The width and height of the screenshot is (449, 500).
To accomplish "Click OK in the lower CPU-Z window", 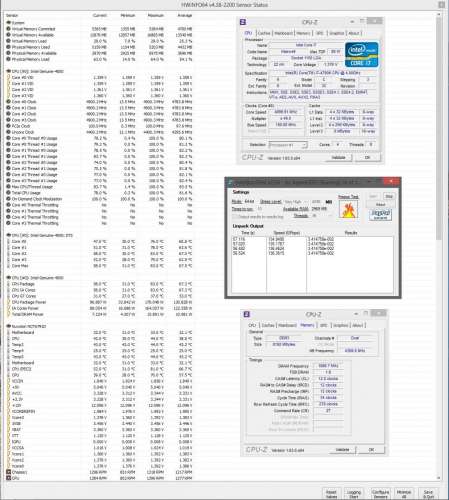I will (x=371, y=450).
